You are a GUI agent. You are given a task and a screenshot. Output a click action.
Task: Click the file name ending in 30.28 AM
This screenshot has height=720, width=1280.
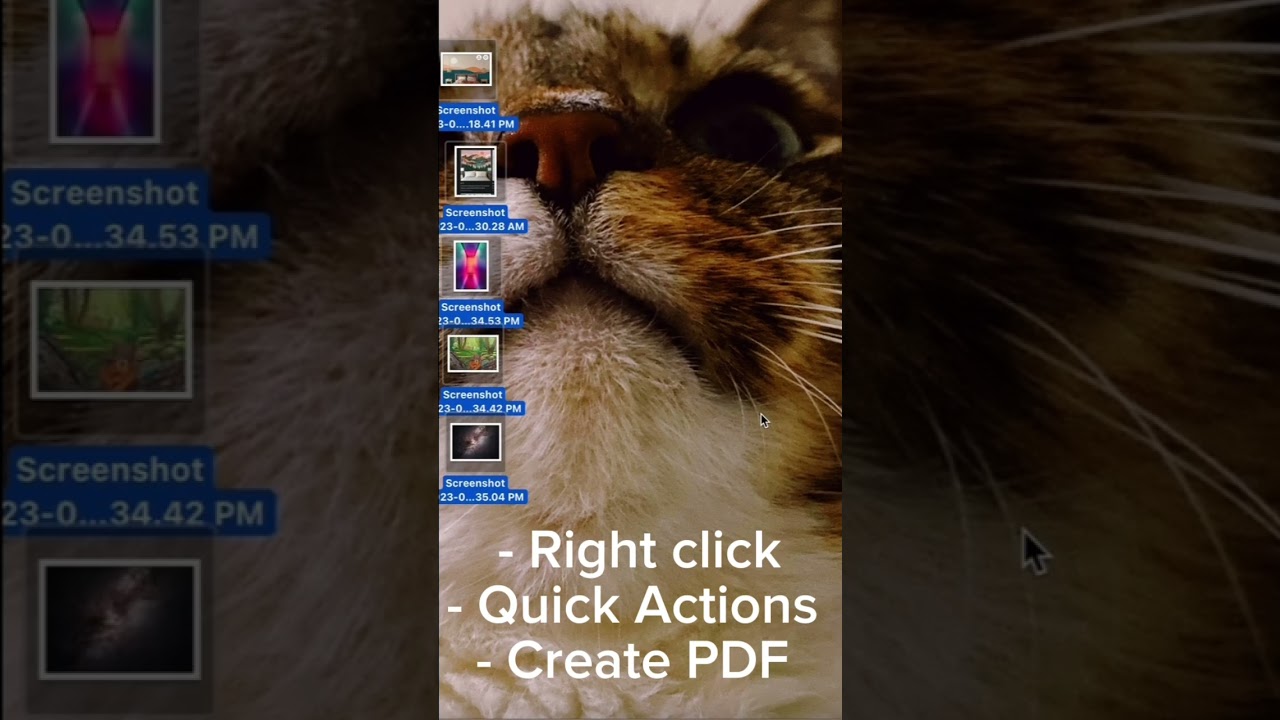482,219
